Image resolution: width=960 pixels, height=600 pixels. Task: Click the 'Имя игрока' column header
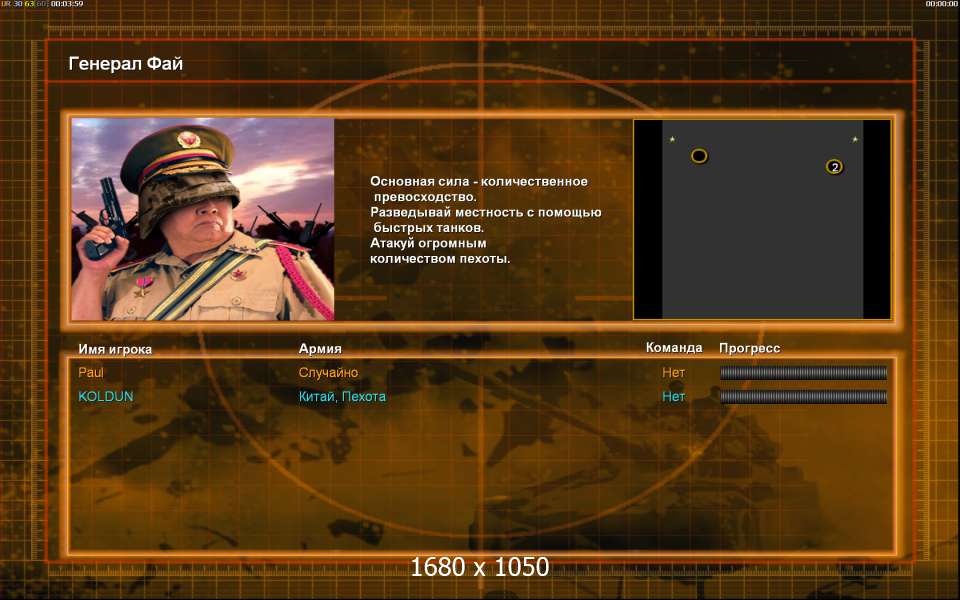pos(115,349)
